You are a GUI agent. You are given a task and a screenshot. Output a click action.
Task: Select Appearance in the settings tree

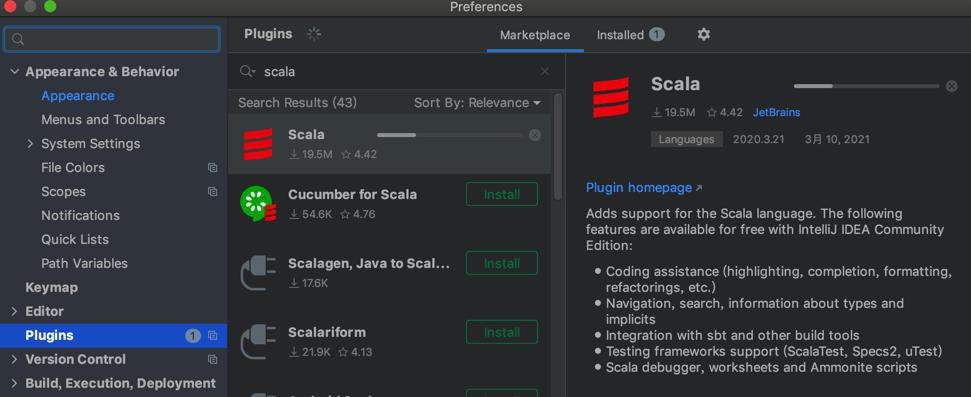tap(77, 96)
